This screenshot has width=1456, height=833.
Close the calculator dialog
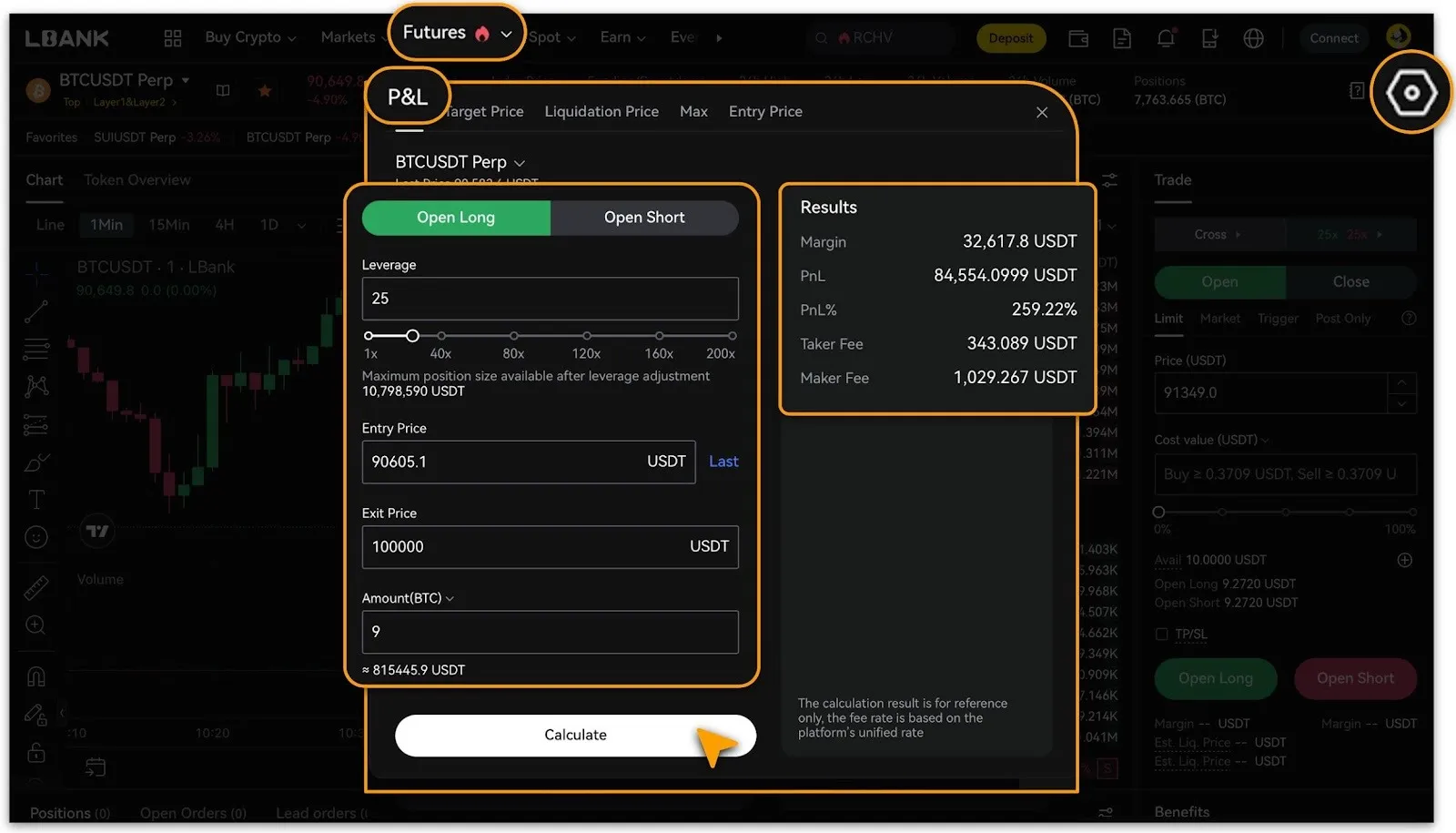tap(1042, 112)
